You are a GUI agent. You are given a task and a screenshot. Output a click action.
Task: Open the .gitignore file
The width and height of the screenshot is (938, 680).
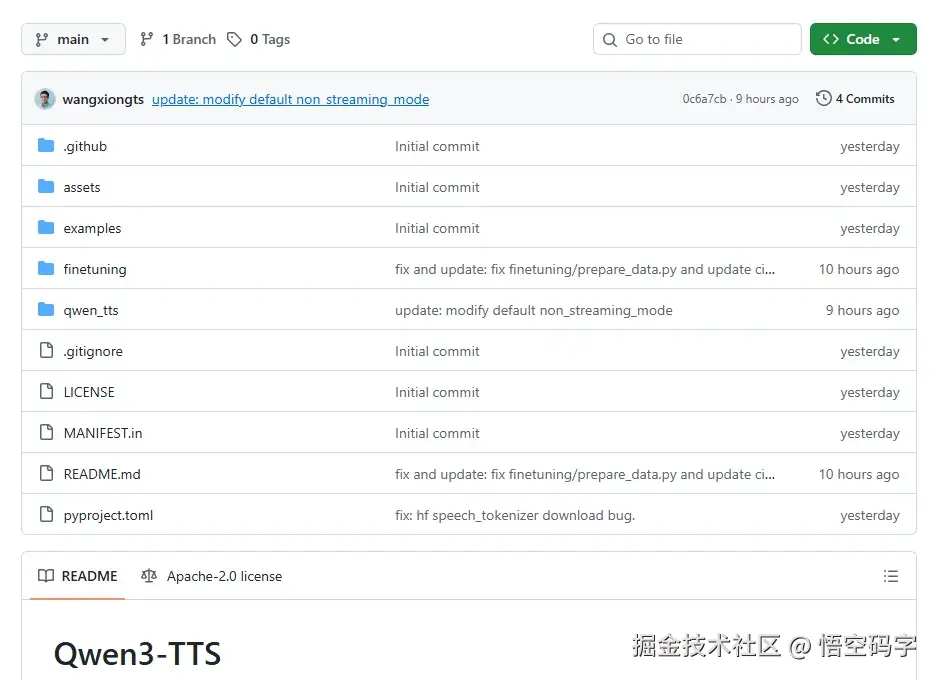[x=93, y=352]
